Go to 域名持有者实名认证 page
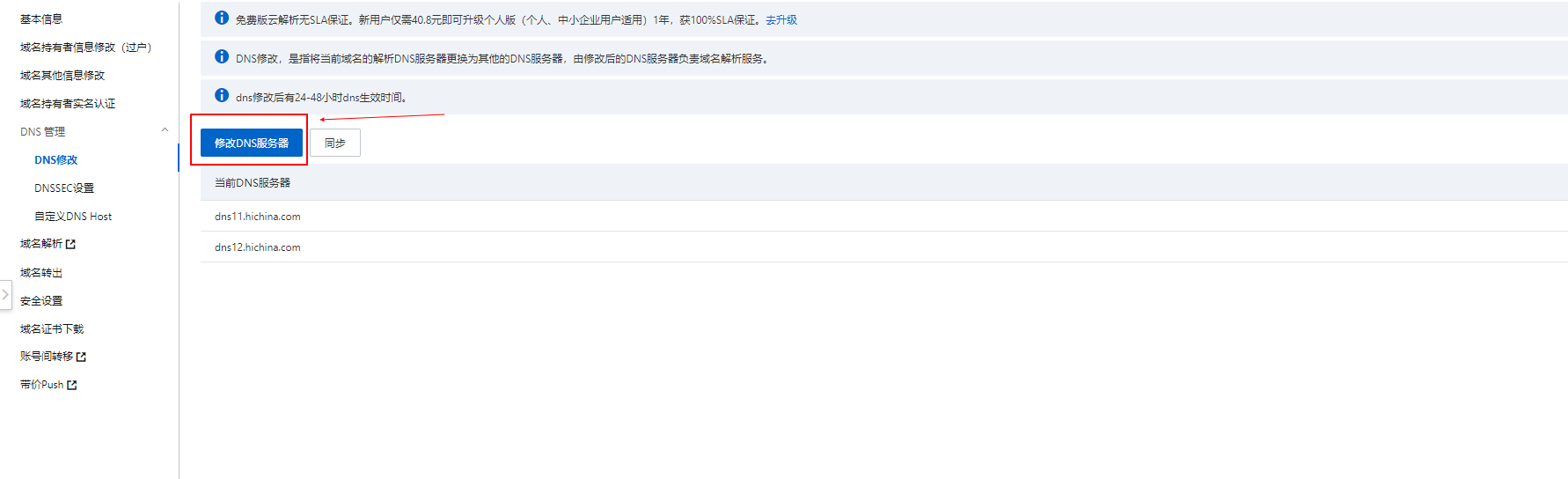1568x479 pixels. (68, 103)
